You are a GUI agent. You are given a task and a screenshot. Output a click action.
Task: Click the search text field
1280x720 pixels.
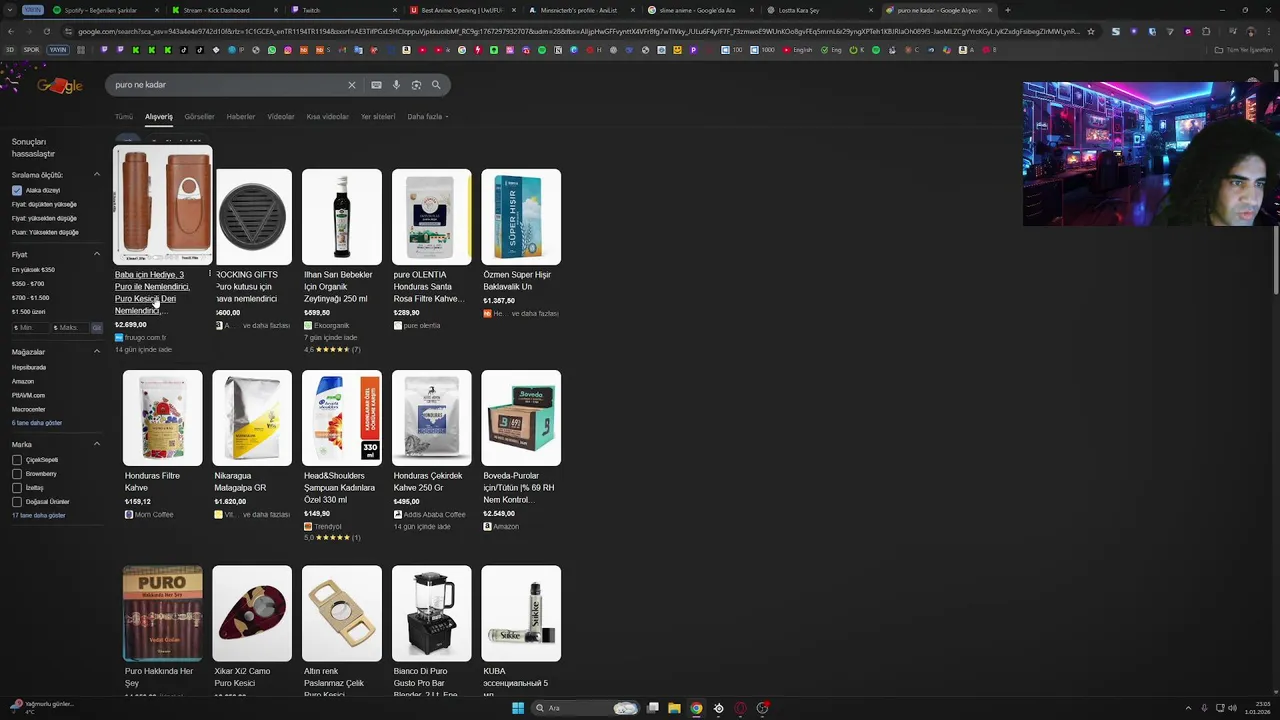(225, 85)
